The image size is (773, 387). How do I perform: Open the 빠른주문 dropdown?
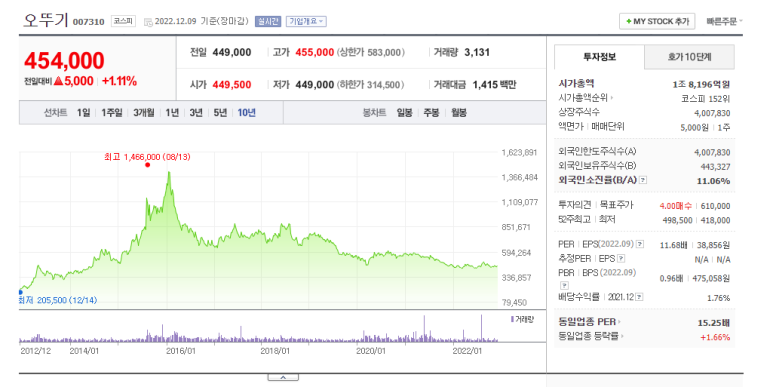724,21
